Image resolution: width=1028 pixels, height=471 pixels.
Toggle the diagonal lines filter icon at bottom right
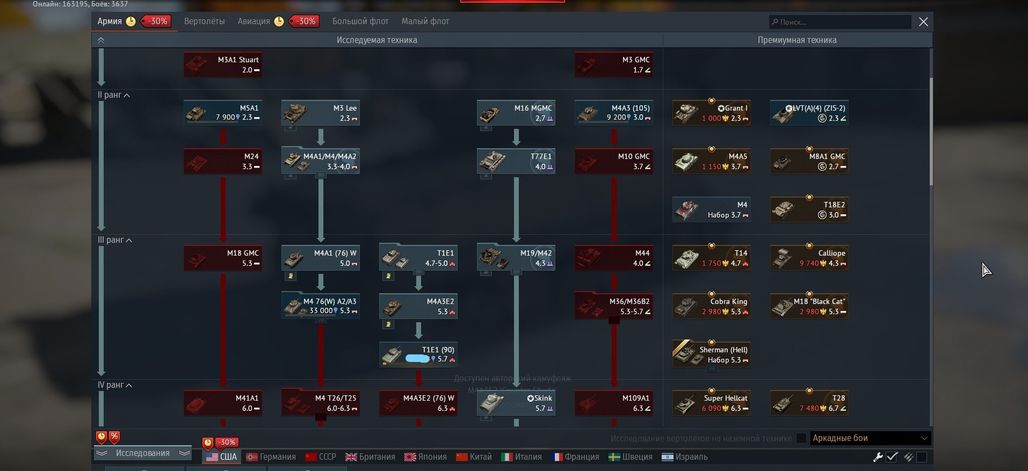click(x=908, y=457)
